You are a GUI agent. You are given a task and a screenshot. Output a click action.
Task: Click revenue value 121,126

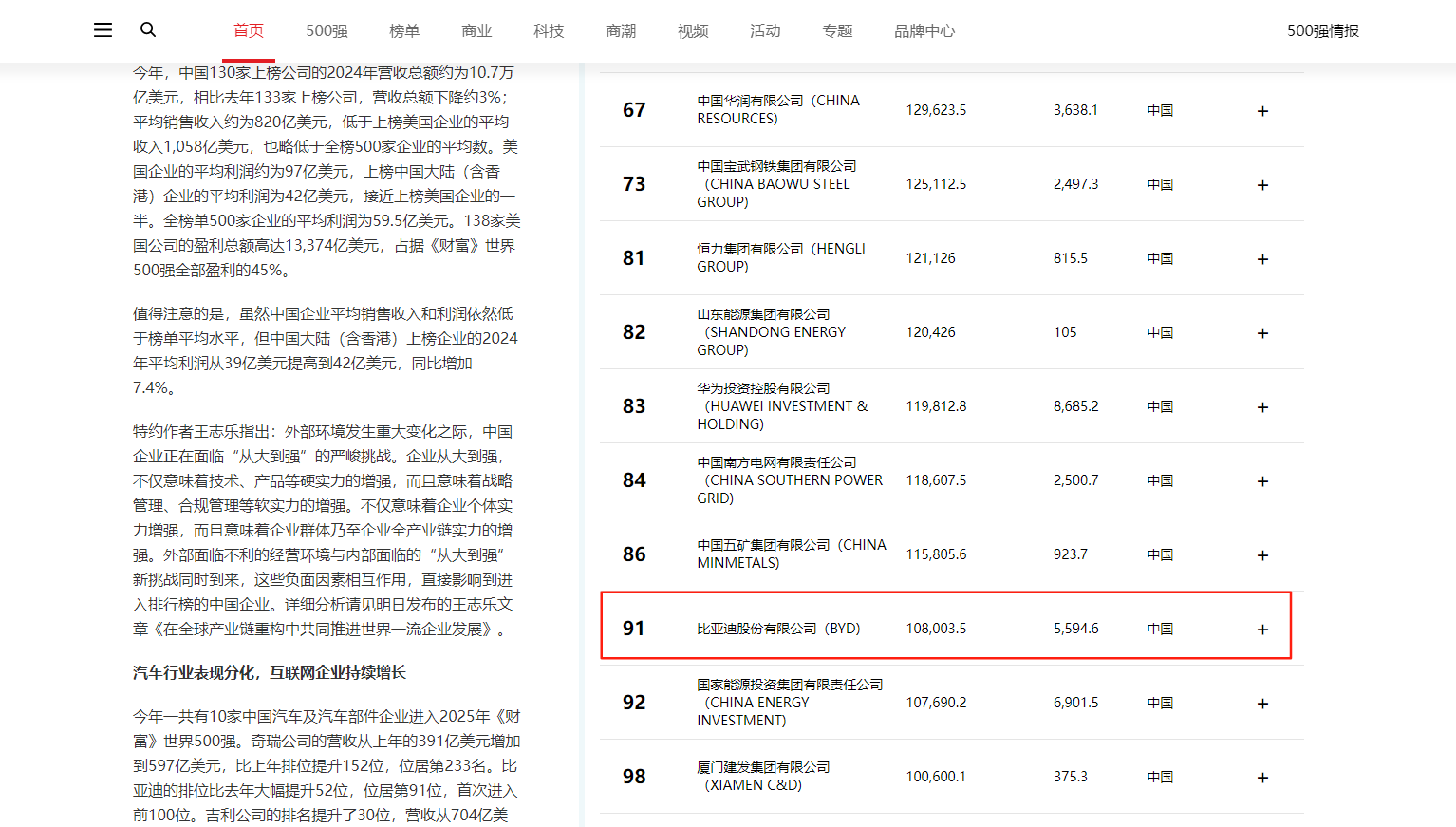tap(930, 258)
